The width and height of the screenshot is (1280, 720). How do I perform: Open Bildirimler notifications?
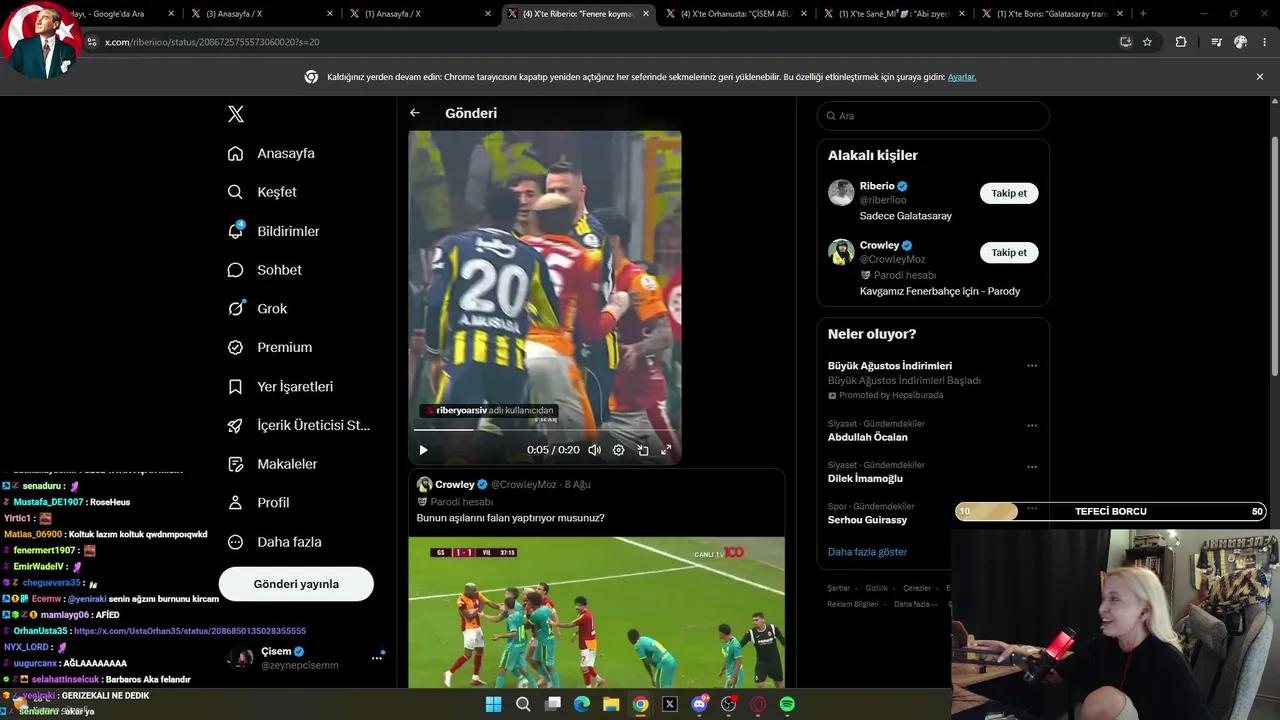pos(273,231)
